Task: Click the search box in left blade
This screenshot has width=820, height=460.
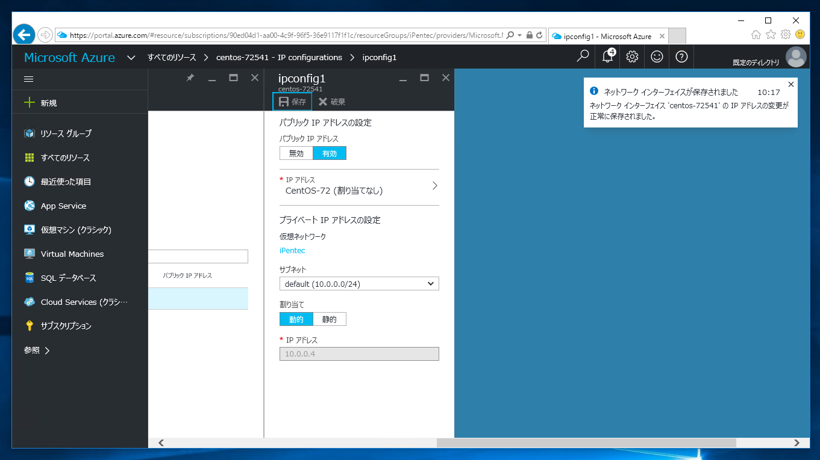Action: (x=198, y=256)
